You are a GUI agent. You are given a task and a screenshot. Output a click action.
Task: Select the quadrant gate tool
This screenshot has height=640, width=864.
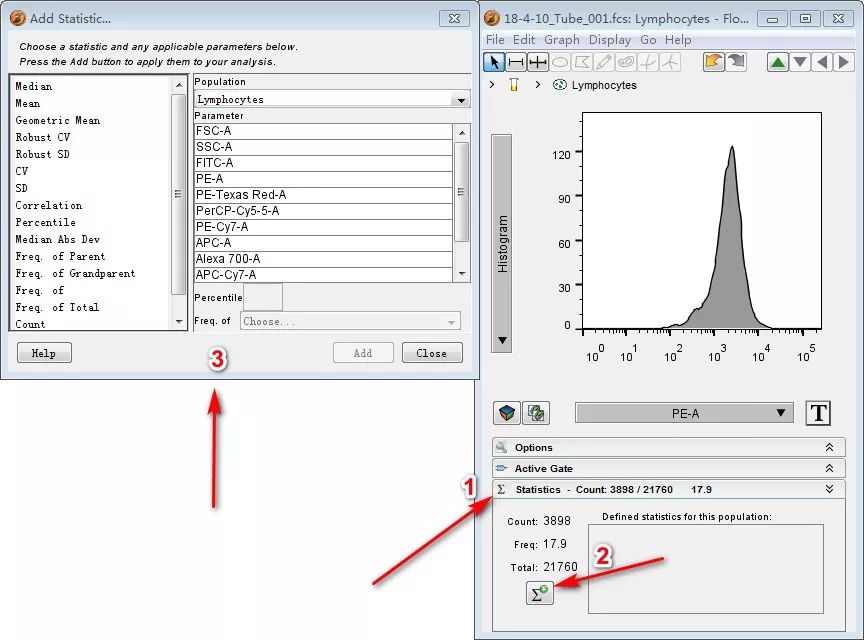(x=648, y=62)
